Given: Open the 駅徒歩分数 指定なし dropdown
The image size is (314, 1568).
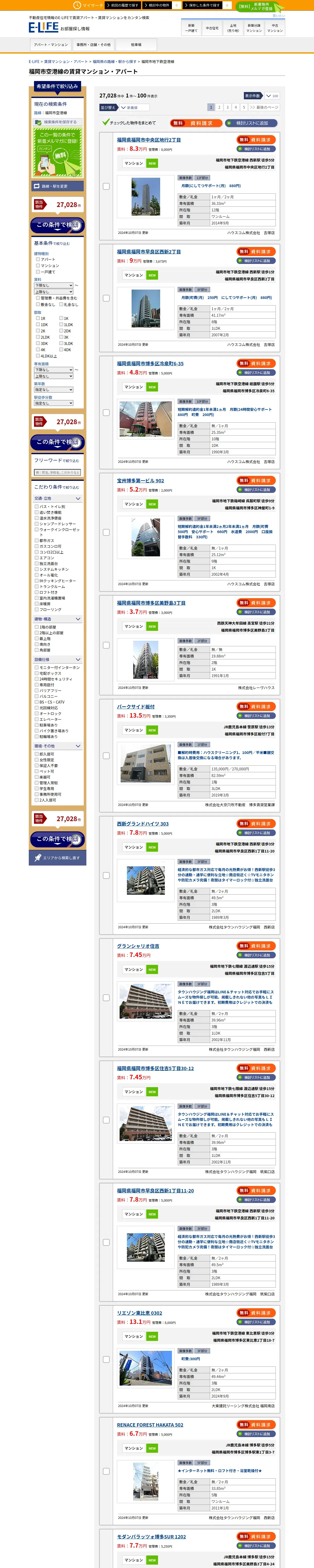Looking at the screenshot, I should (54, 403).
